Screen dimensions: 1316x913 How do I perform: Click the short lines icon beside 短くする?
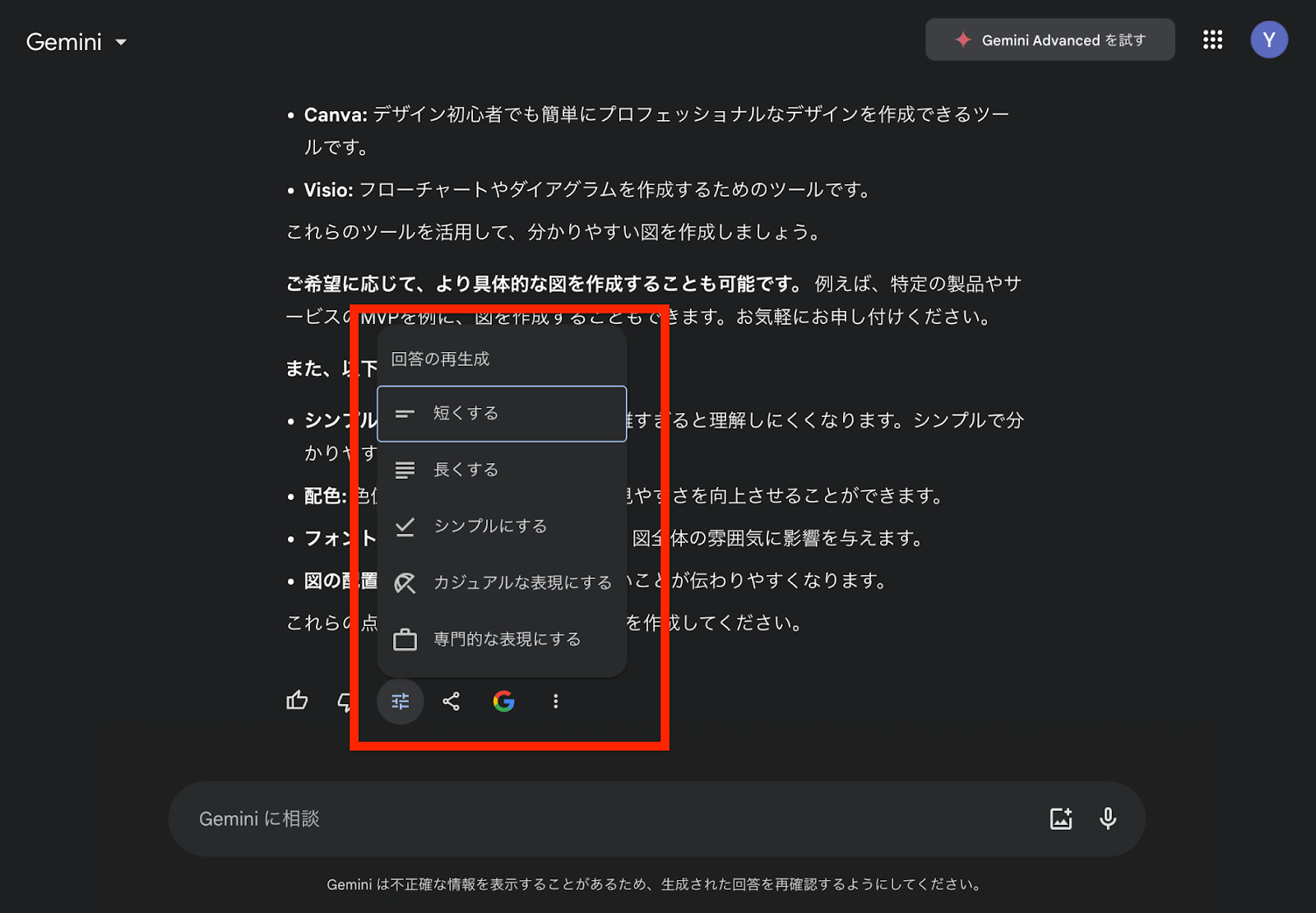pyautogui.click(x=405, y=414)
